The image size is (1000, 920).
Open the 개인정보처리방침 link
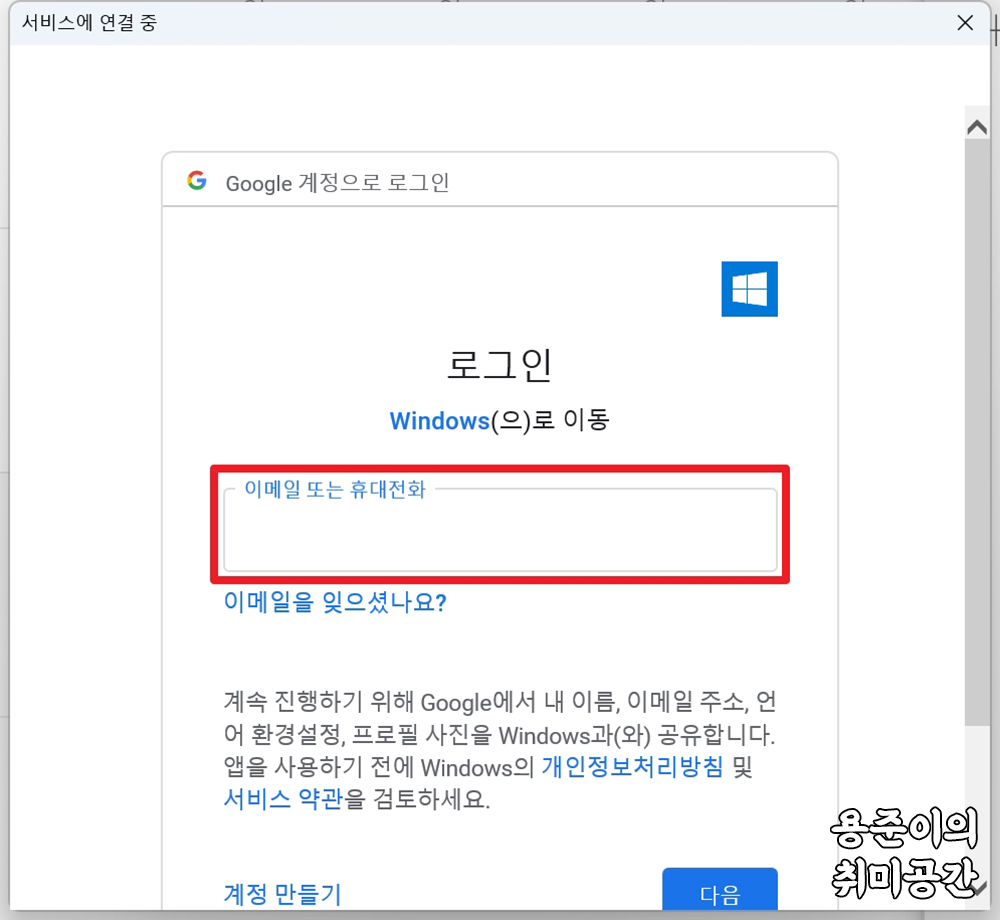pyautogui.click(x=632, y=766)
